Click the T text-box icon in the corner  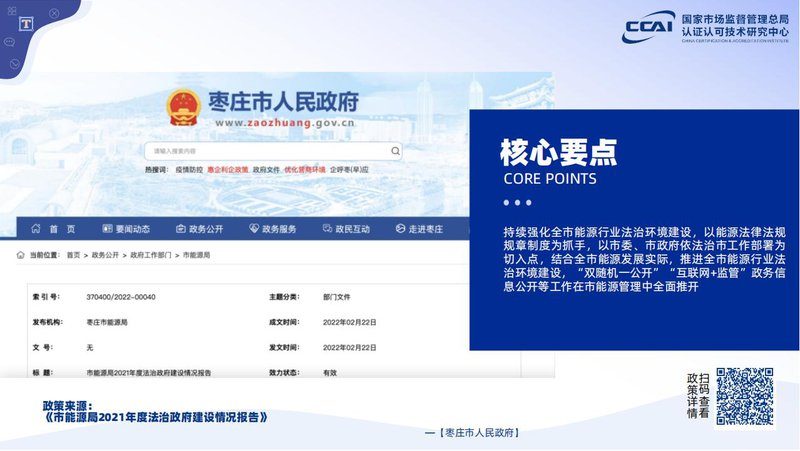[x=27, y=24]
